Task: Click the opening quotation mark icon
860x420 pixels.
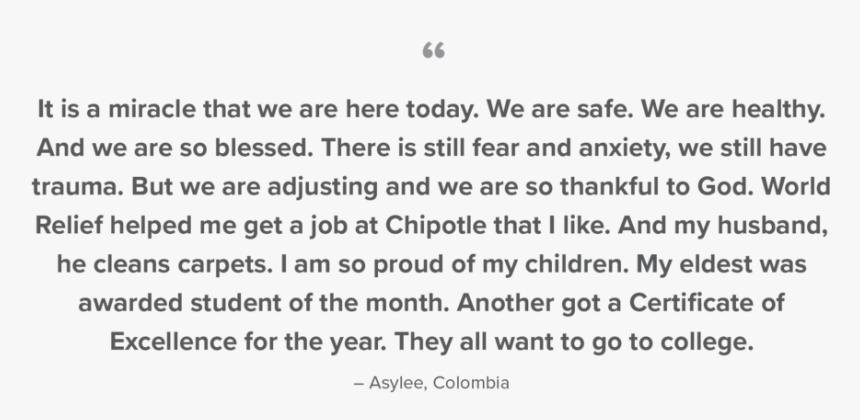Action: tap(433, 50)
